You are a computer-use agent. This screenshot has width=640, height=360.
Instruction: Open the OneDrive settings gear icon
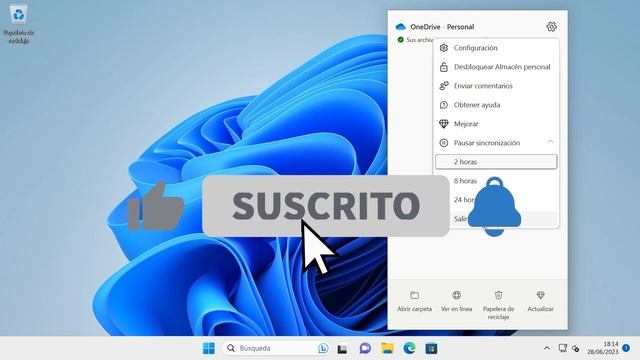tap(551, 27)
